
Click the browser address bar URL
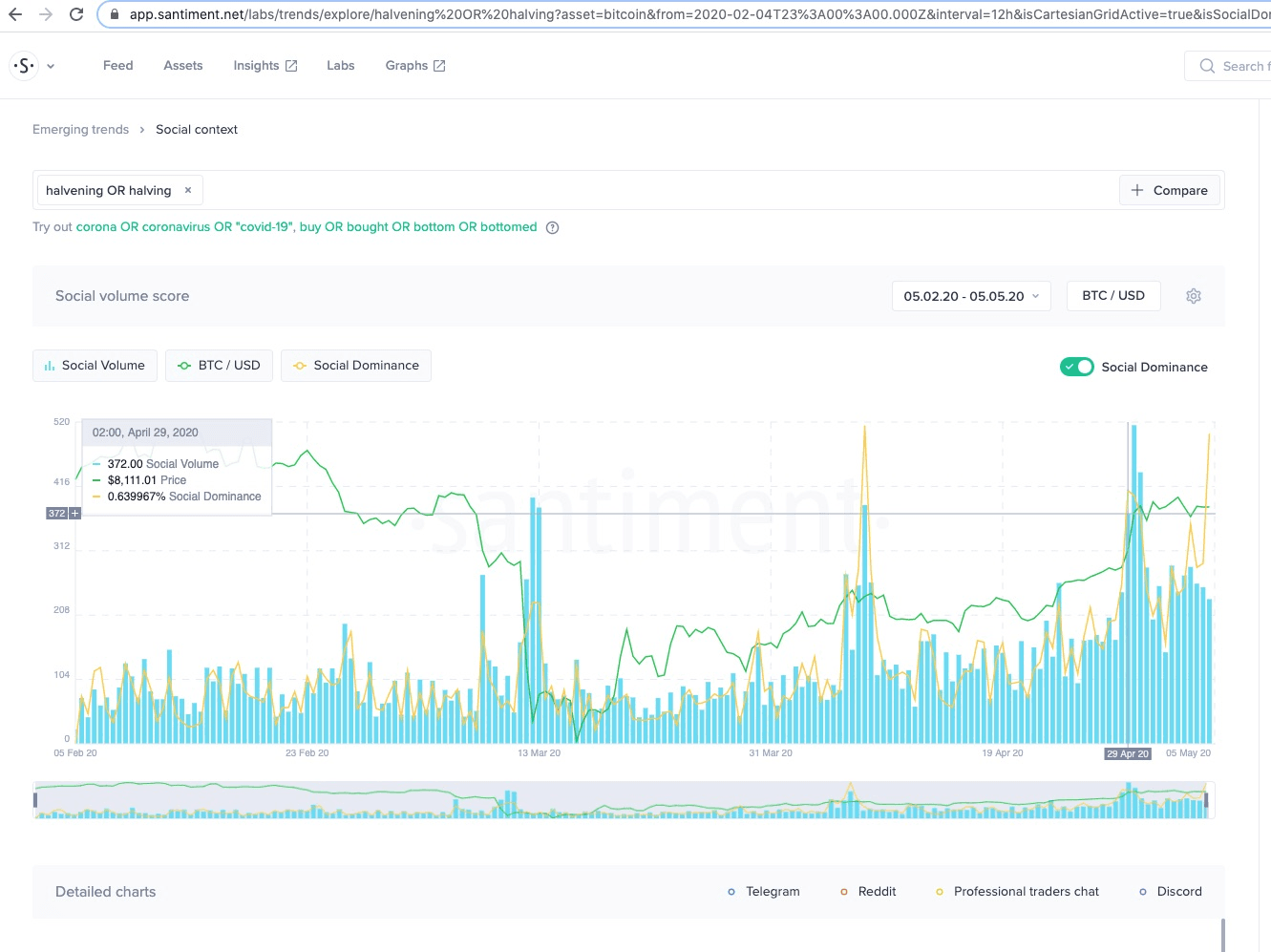699,15
